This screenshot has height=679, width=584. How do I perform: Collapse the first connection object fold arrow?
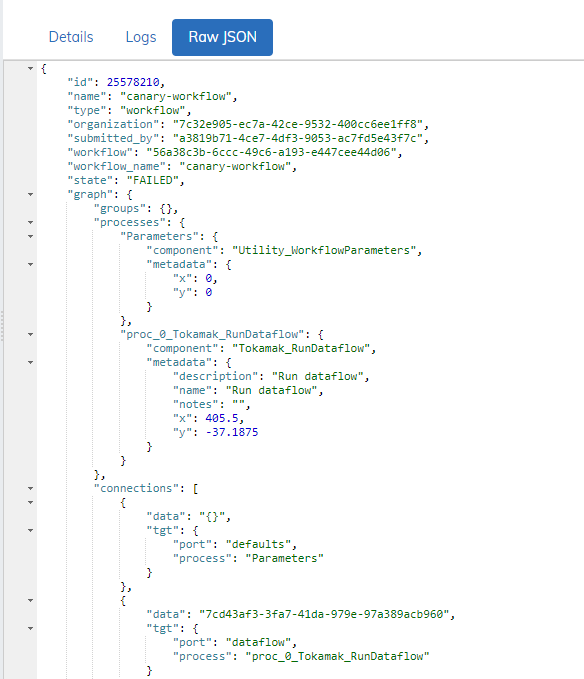coord(30,502)
